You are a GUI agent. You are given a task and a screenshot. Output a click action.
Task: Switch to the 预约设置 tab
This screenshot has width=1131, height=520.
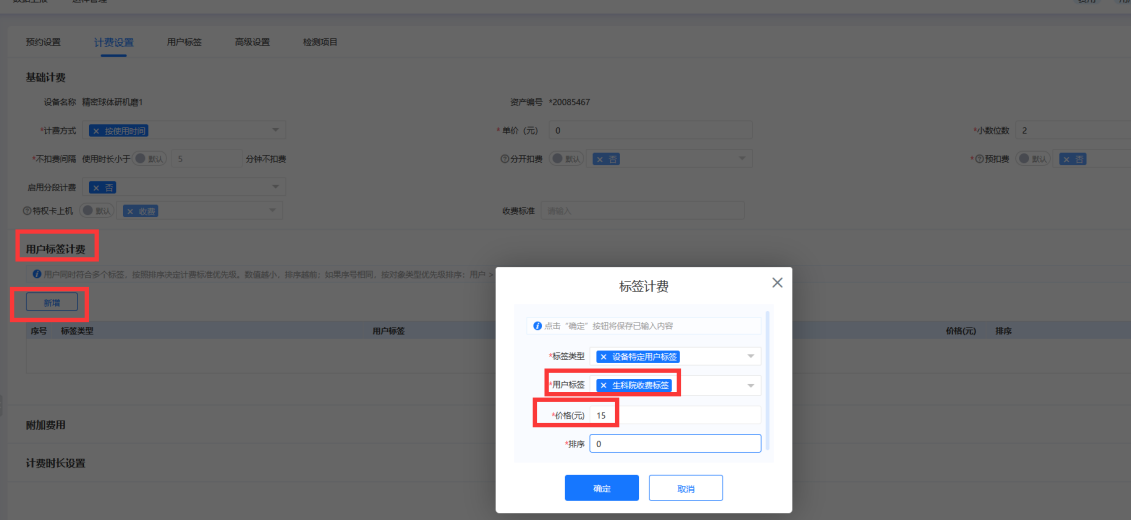coord(43,42)
